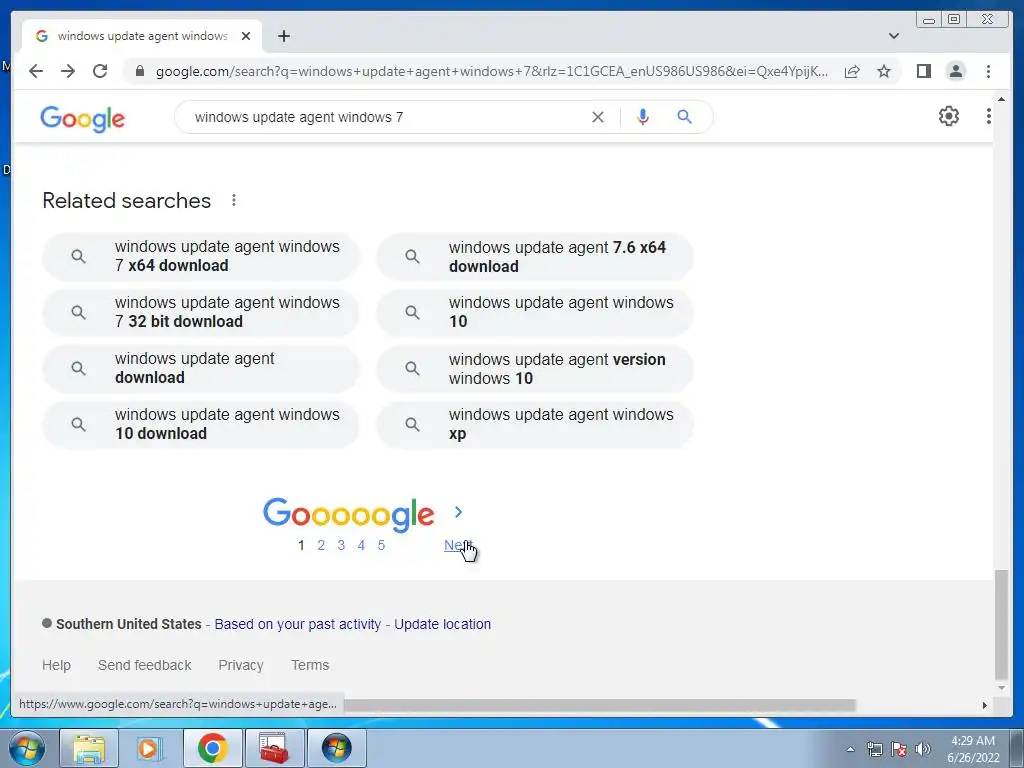This screenshot has height=768, width=1024.
Task: Open the network status tray icon
Action: pyautogui.click(x=874, y=749)
